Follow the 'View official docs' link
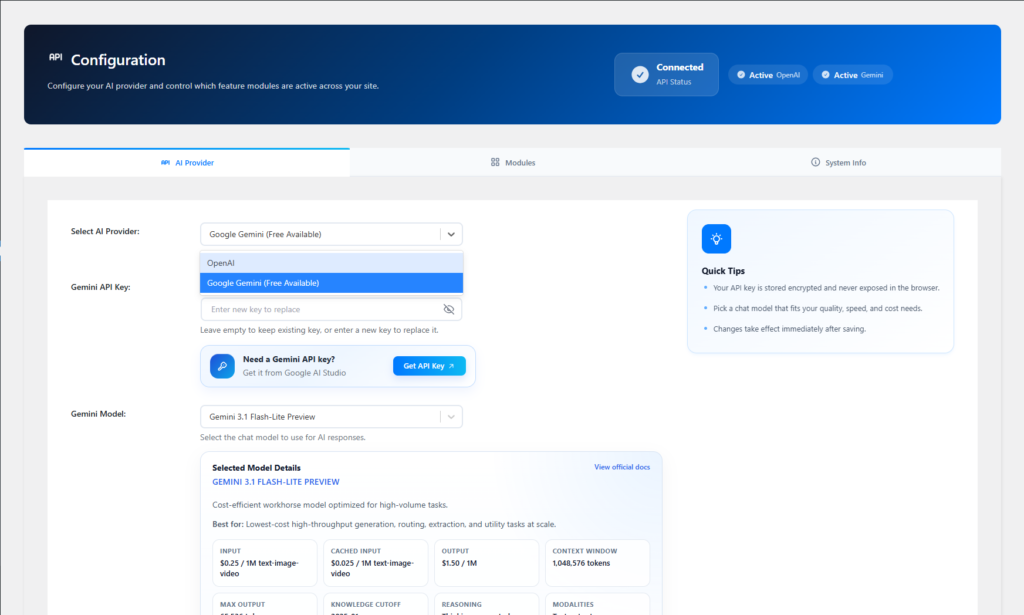1024x615 pixels. pos(624,467)
